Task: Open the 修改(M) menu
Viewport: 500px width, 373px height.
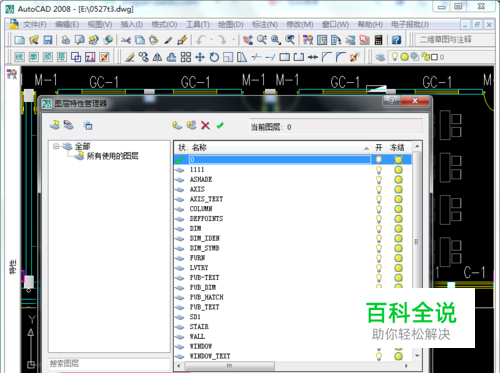Action: 300,25
